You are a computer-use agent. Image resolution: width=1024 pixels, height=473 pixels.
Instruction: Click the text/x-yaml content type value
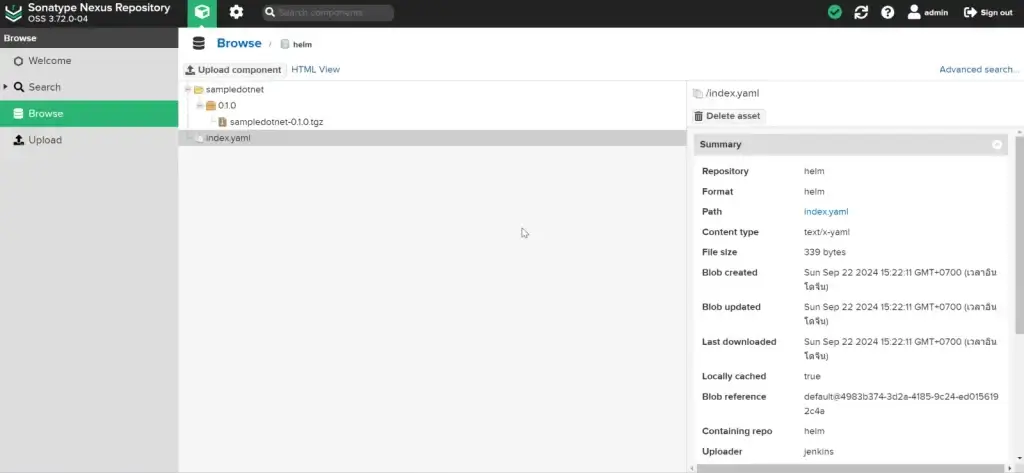click(826, 232)
